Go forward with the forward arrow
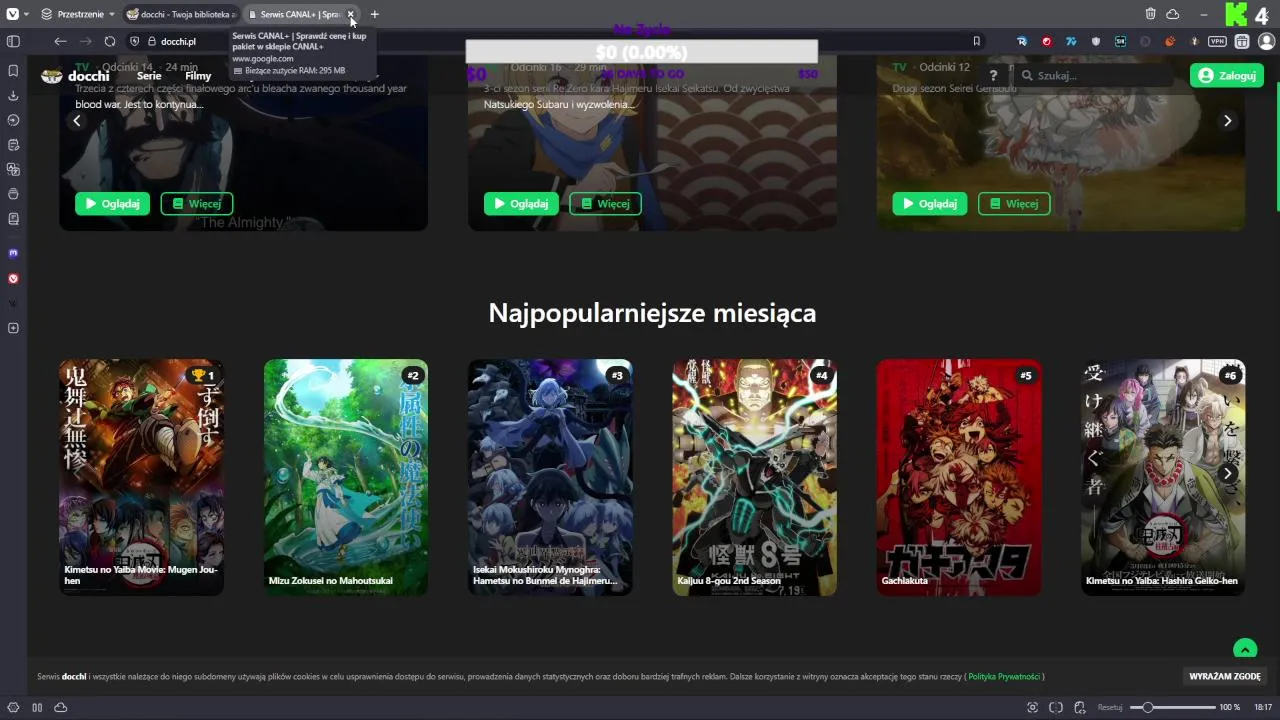Image resolution: width=1280 pixels, height=720 pixels. coord(85,41)
